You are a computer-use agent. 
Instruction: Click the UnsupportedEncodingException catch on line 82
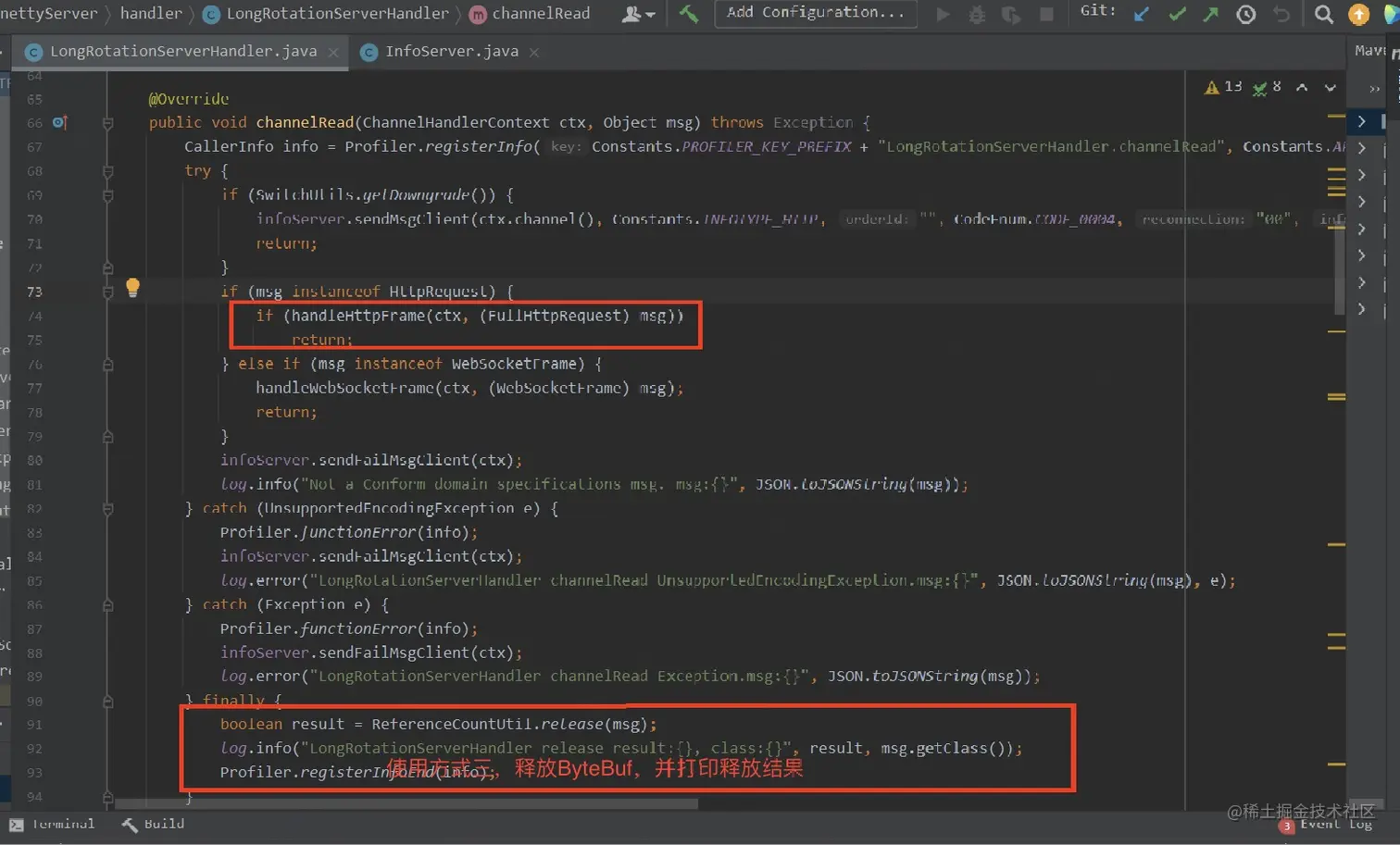389,508
